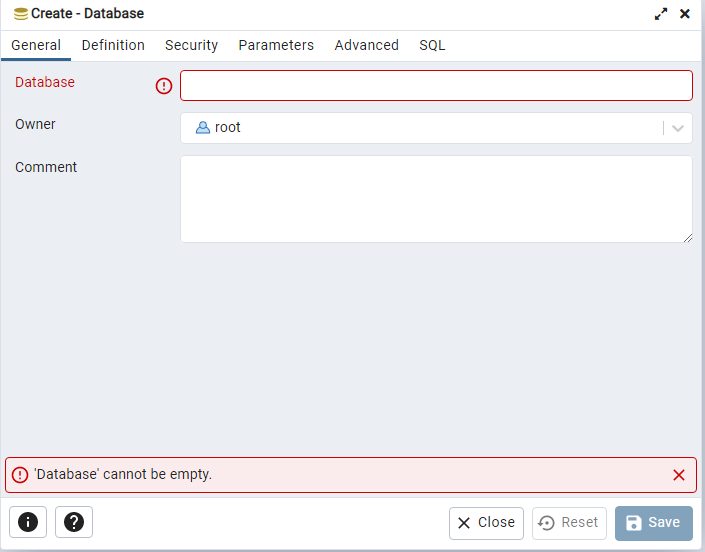Click the root user icon in Owner

(203, 128)
